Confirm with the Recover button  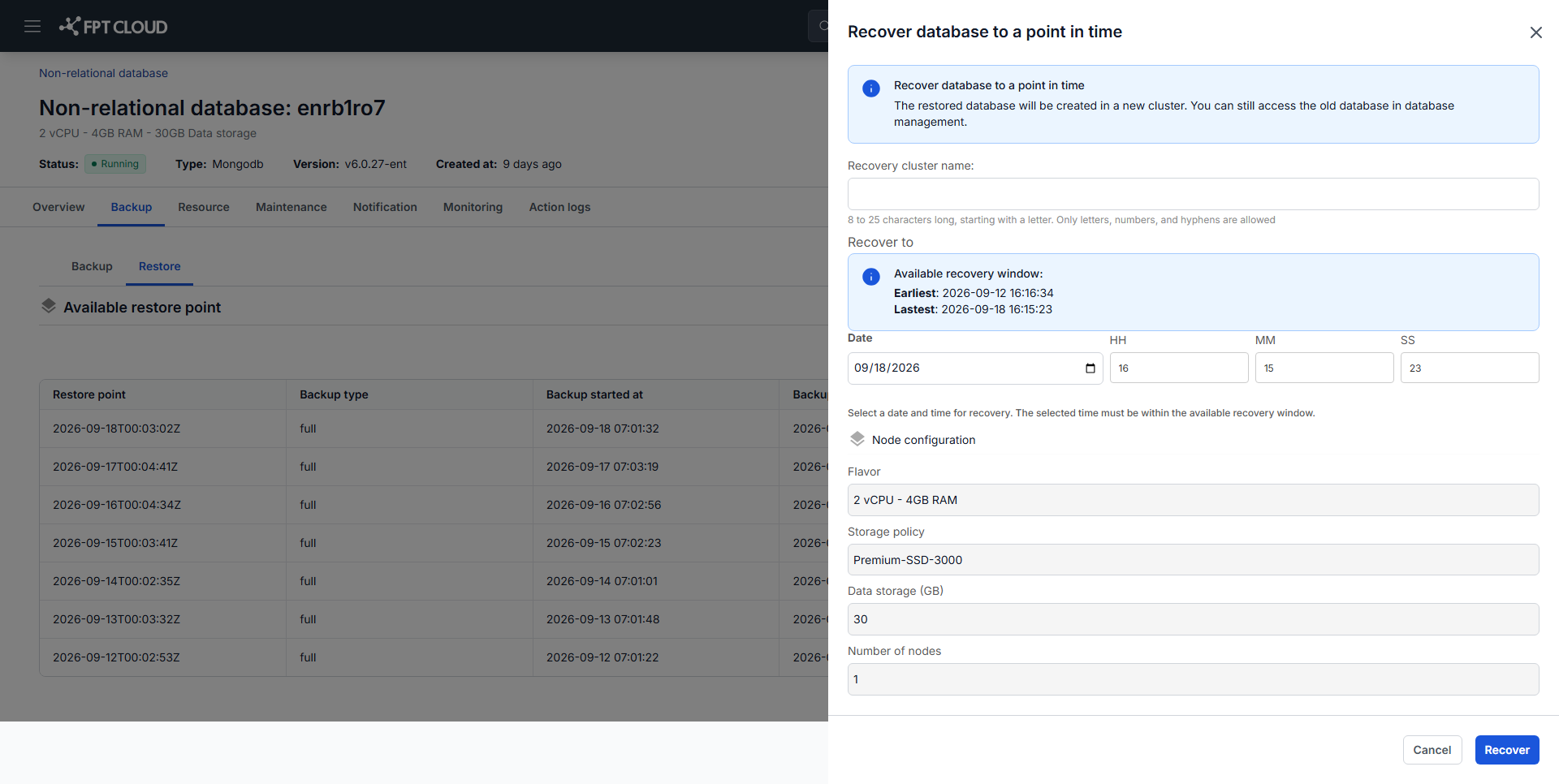pos(1506,750)
